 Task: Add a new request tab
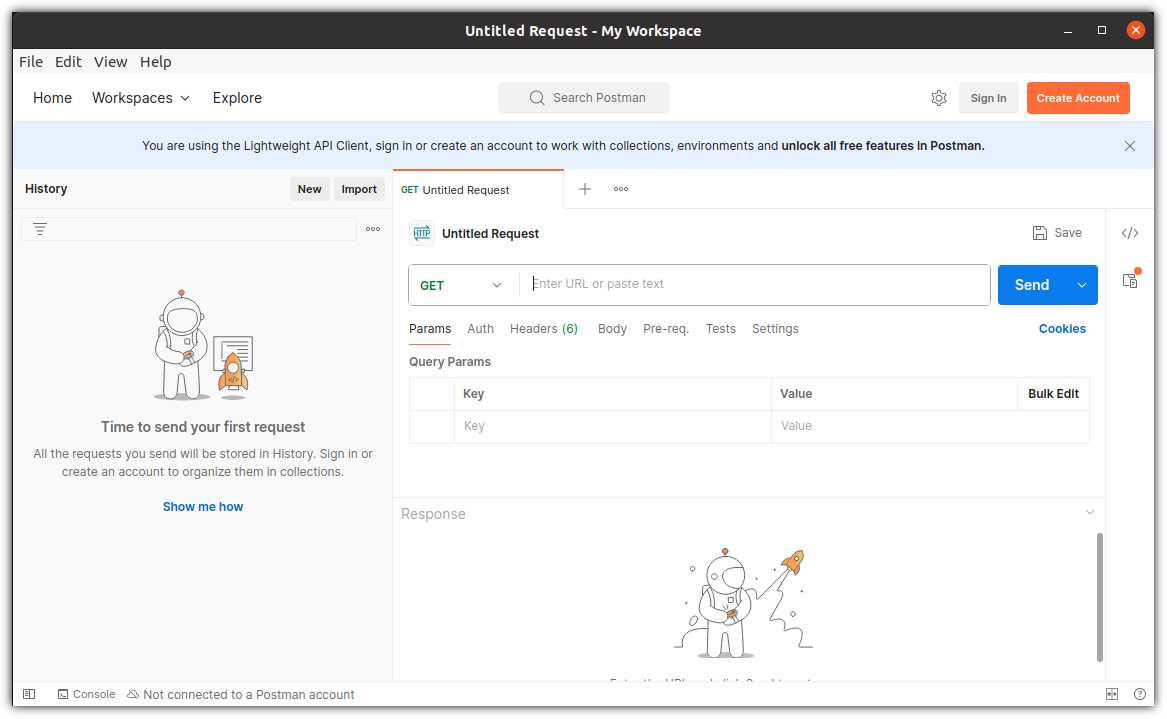pyautogui.click(x=585, y=189)
